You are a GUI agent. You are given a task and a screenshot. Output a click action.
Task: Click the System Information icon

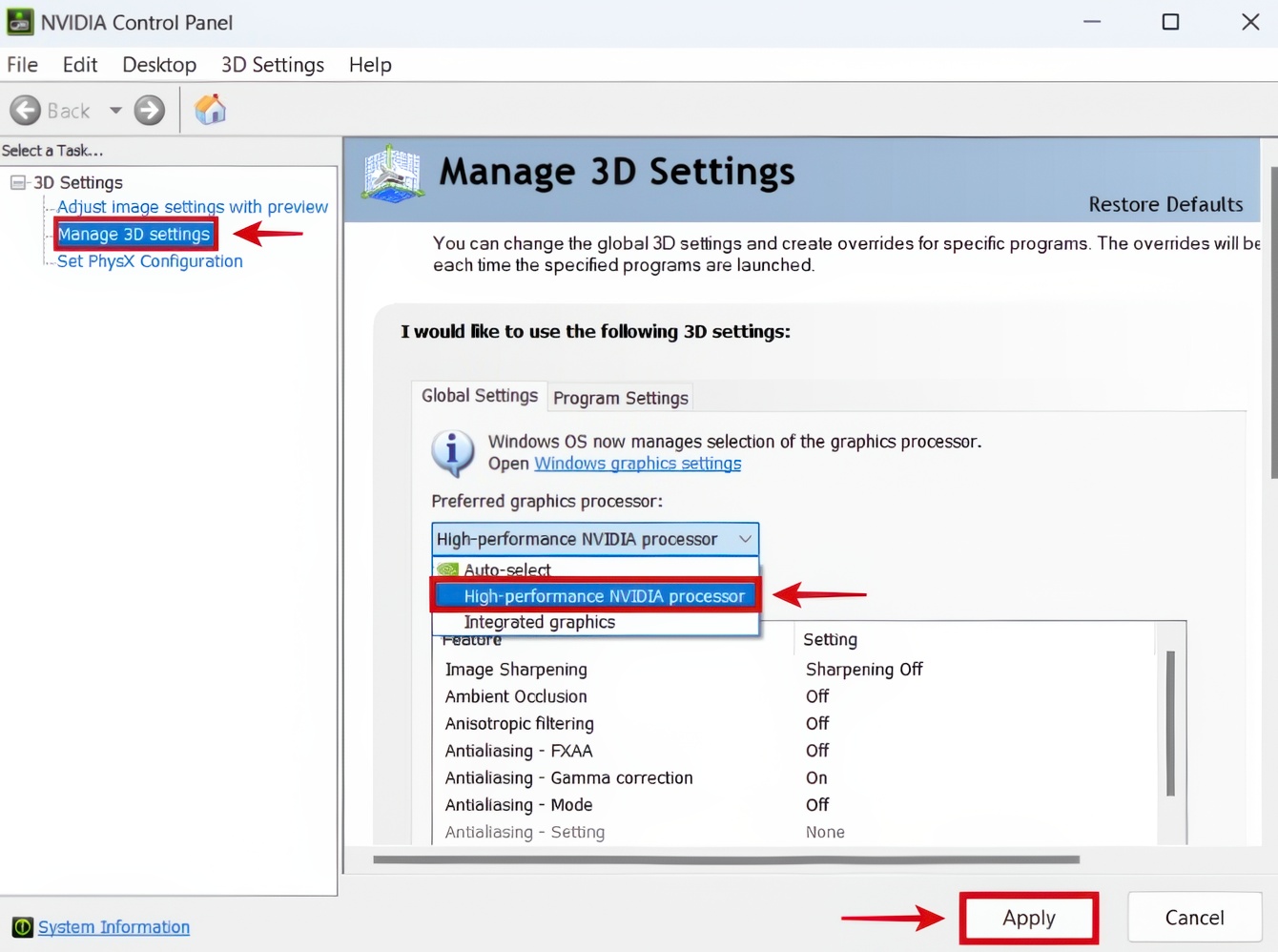tap(22, 927)
